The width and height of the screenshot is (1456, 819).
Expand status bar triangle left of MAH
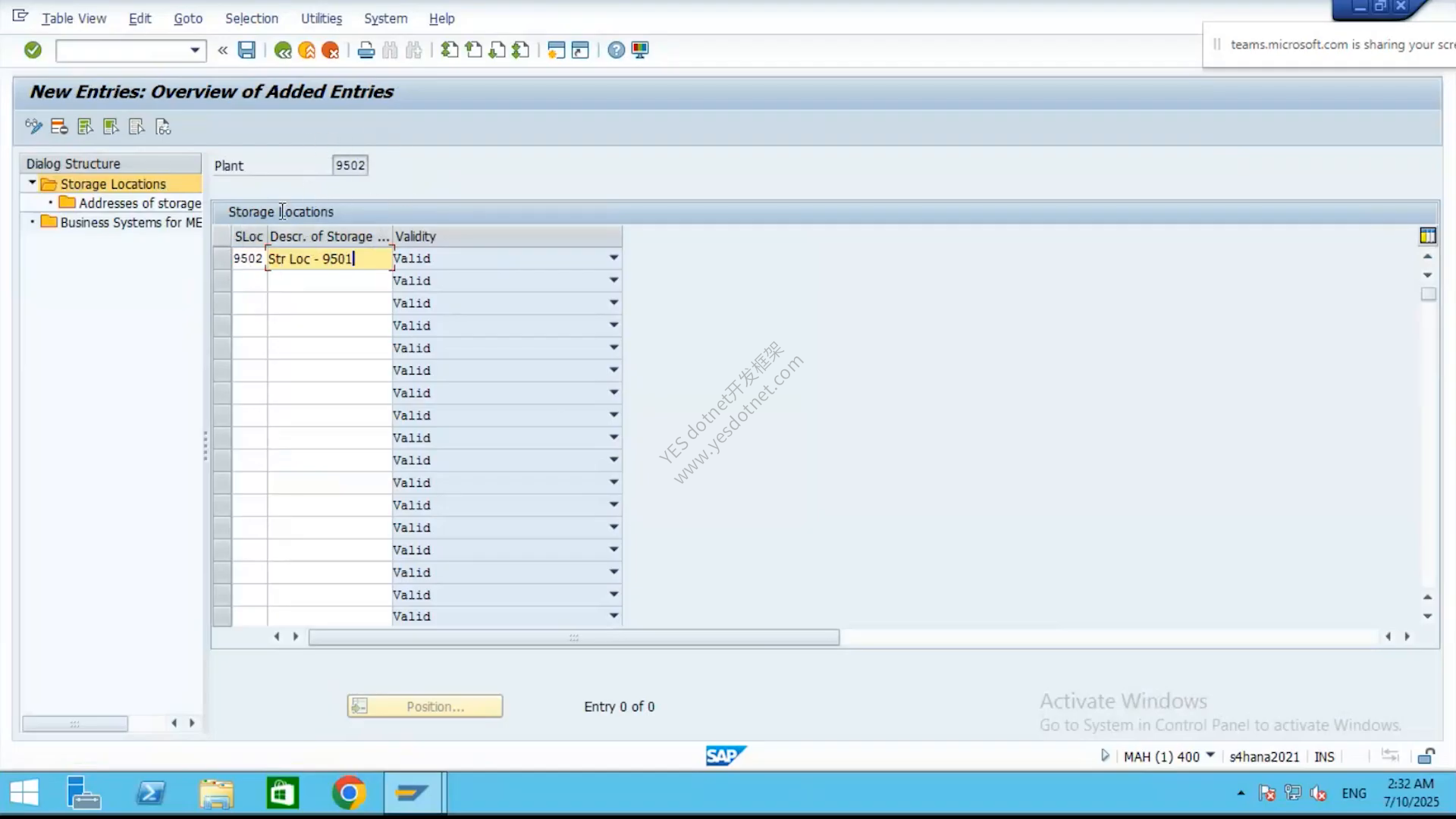click(1105, 755)
